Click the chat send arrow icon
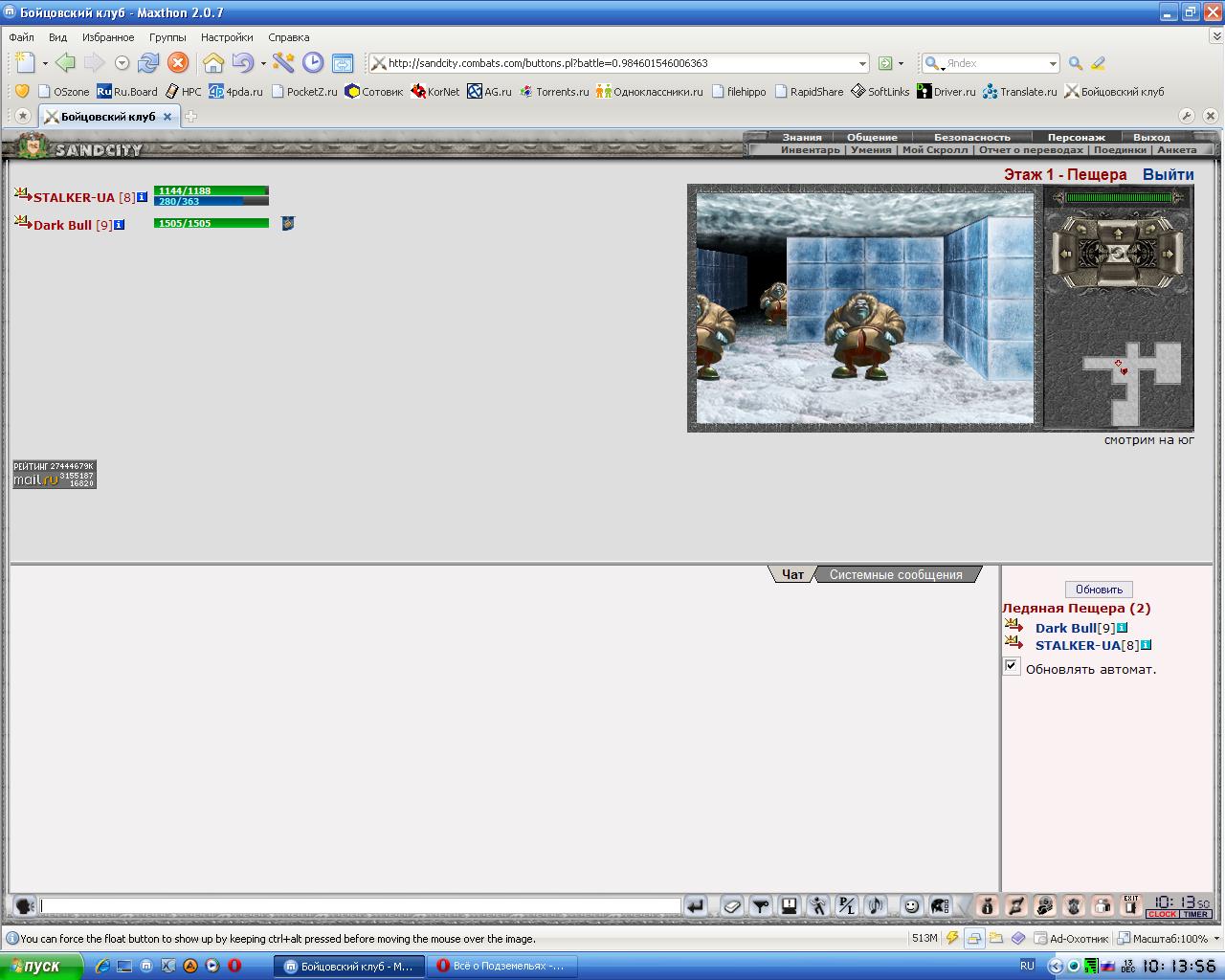The image size is (1225, 980). (696, 905)
